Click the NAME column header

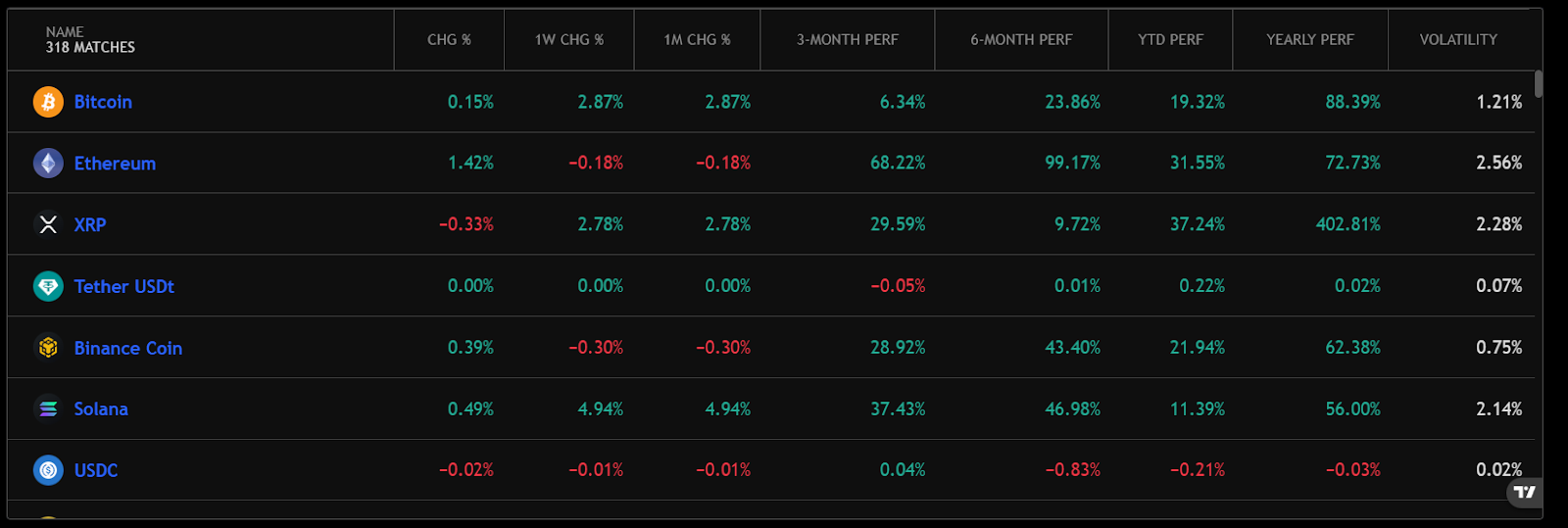click(x=65, y=32)
